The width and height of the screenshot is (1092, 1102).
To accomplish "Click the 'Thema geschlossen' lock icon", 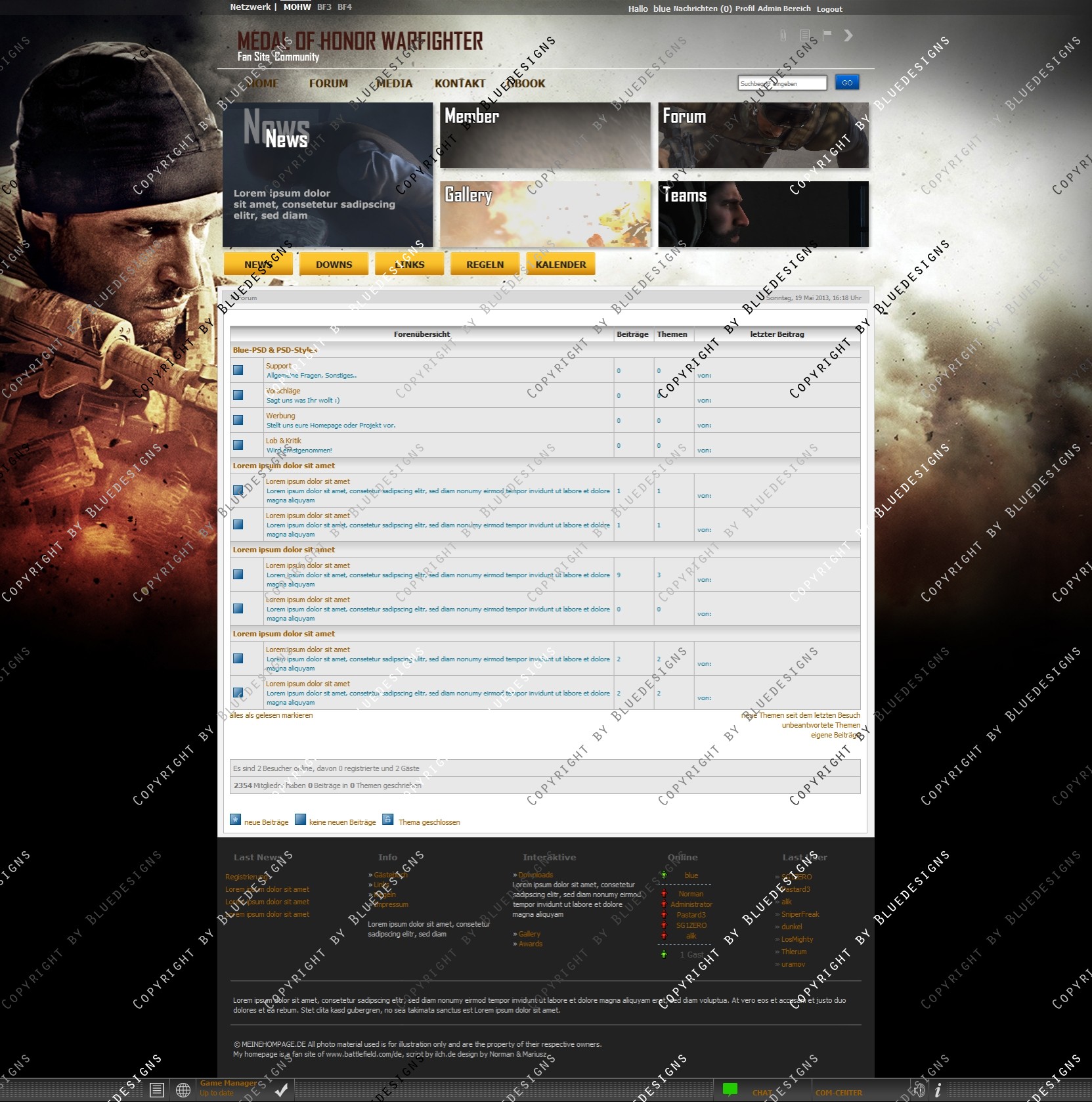I will click(388, 820).
